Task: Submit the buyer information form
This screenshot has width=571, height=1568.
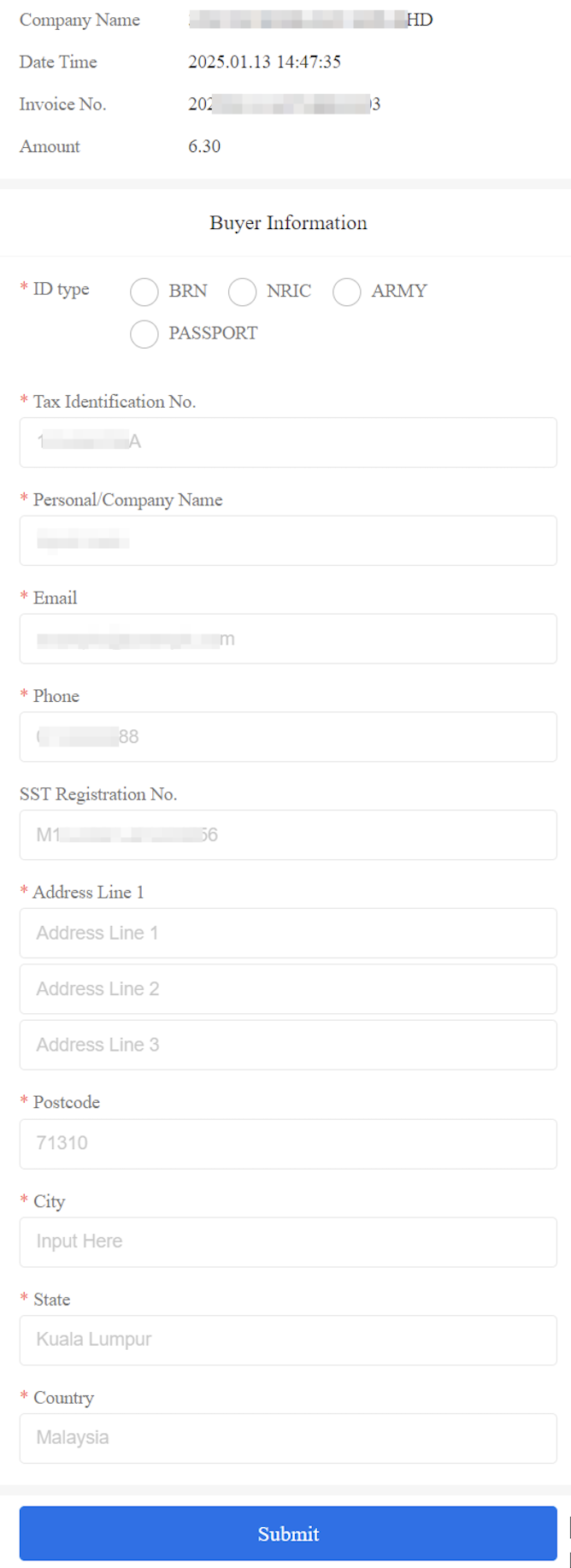Action: [288, 1534]
